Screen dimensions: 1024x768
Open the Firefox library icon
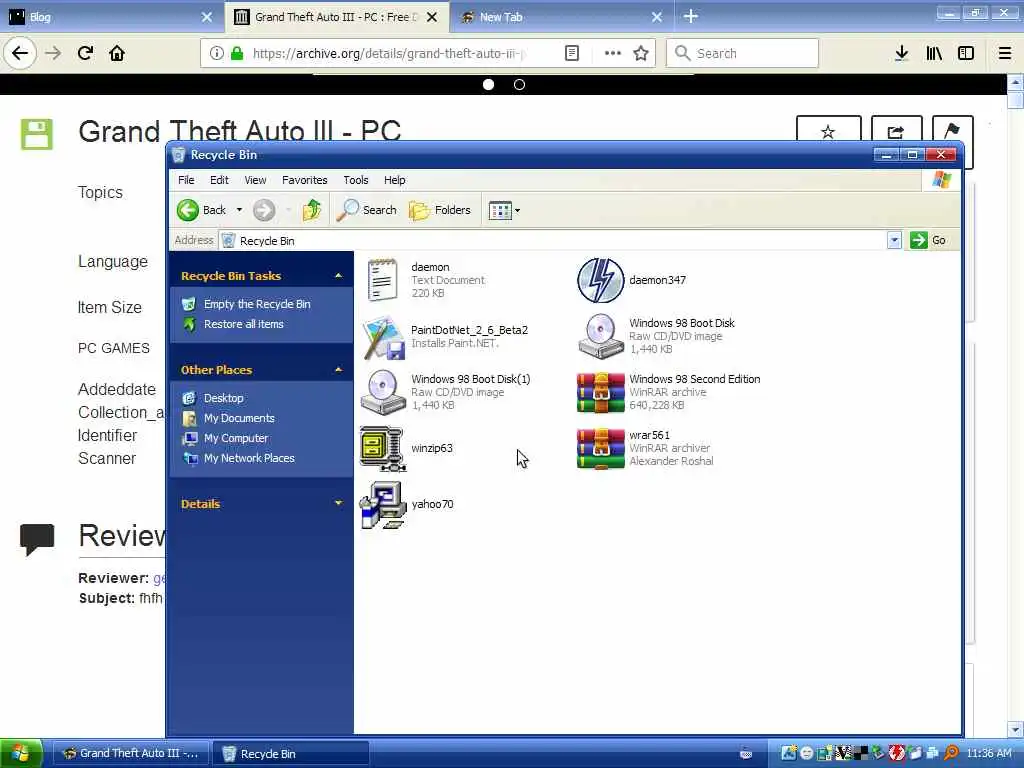tap(934, 54)
